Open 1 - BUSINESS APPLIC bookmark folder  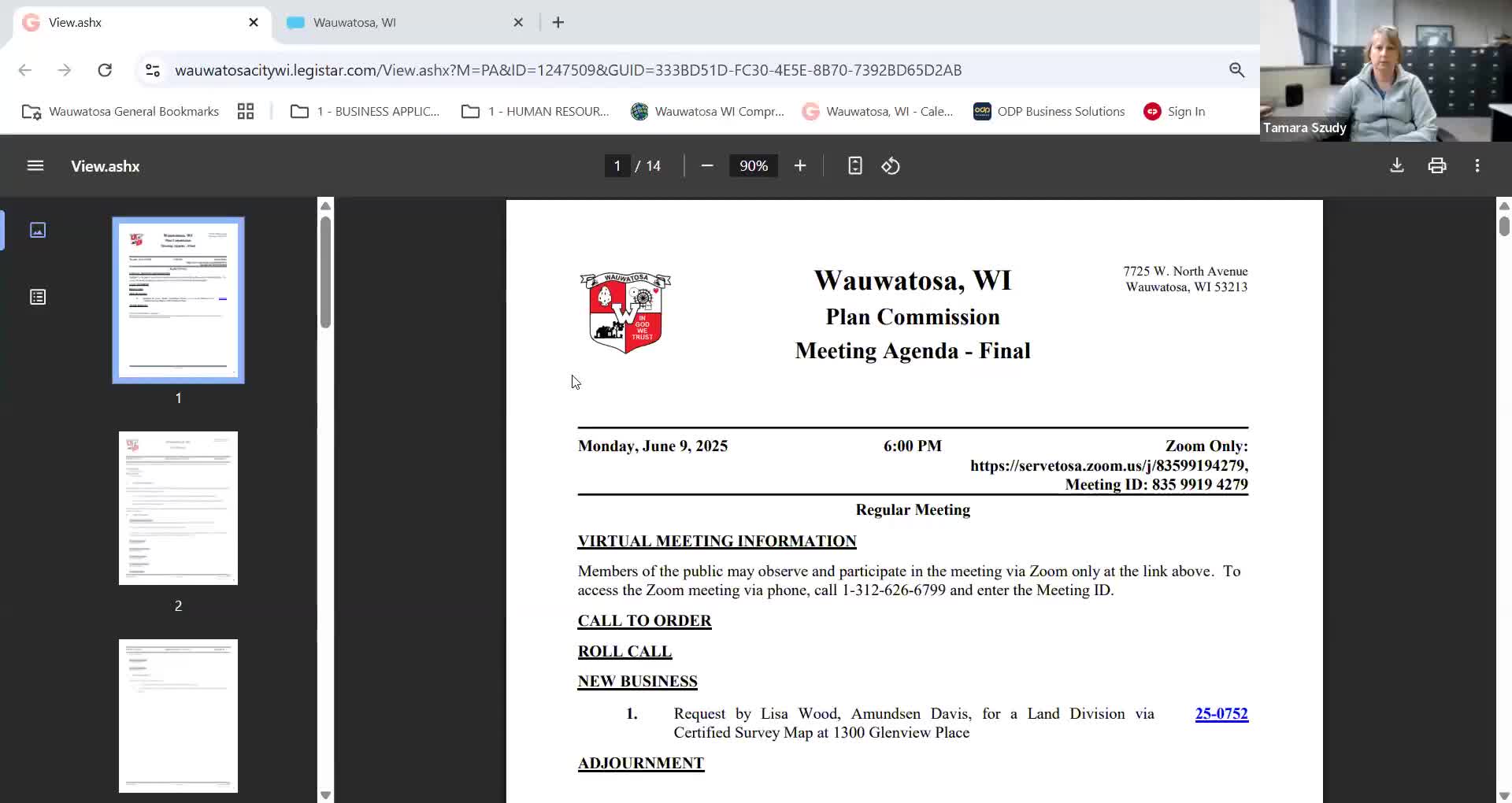(x=365, y=112)
